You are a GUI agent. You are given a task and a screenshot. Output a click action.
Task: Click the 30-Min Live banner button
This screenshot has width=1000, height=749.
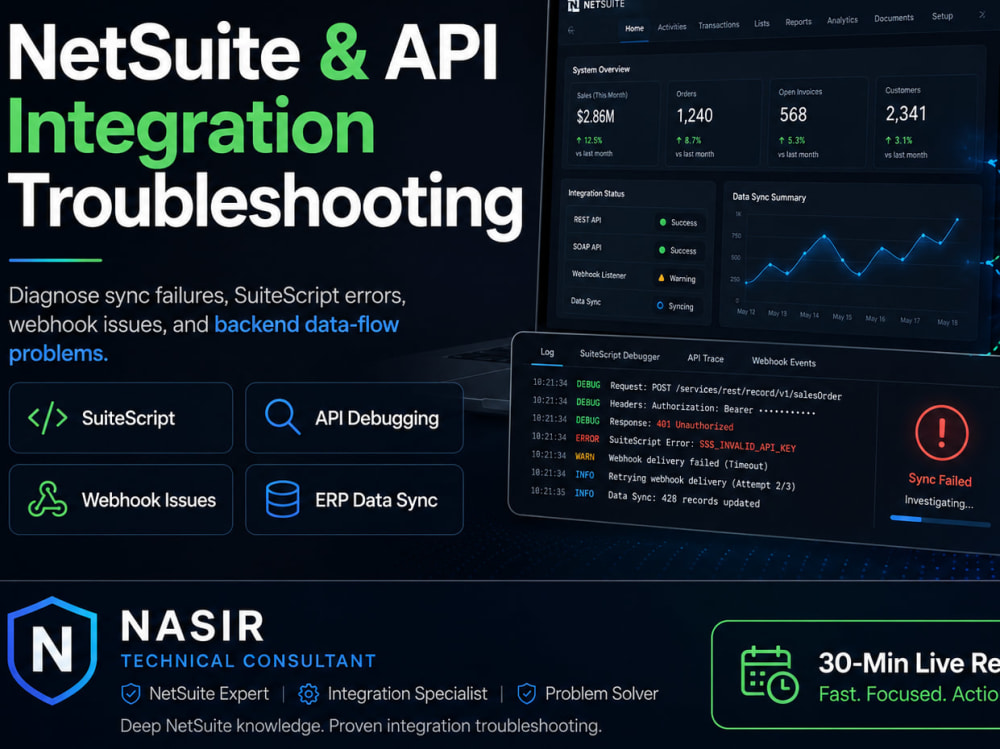pos(856,674)
